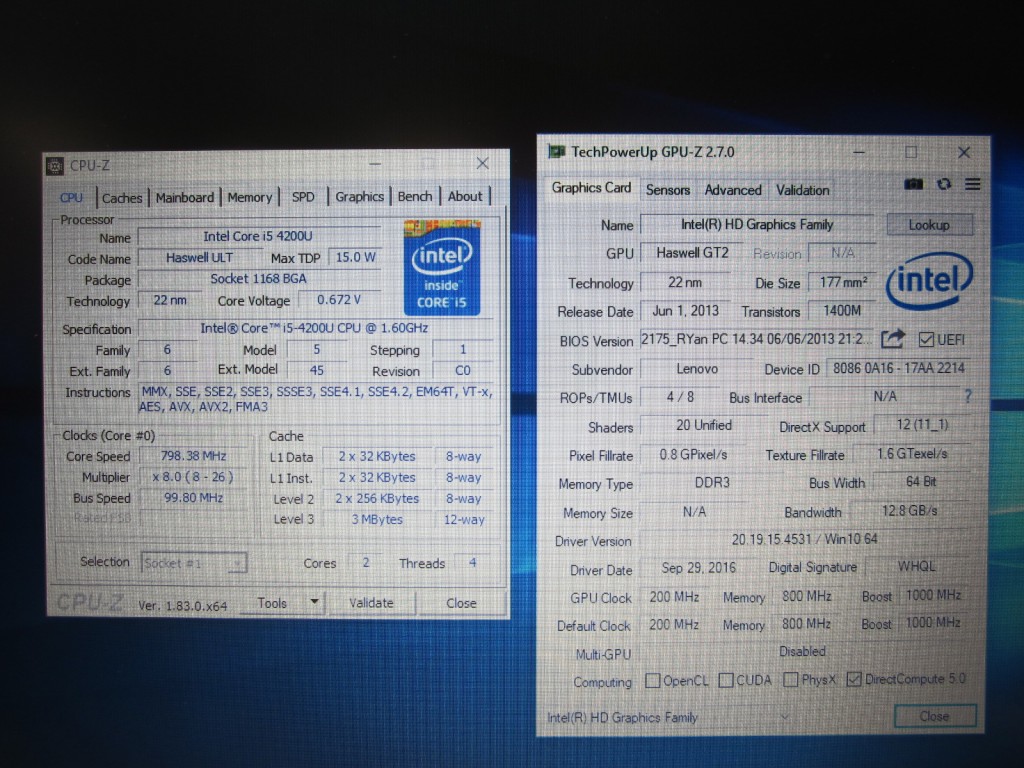Click the Haswell GT2 GPU field
Screen dimensions: 1024x768
(692, 252)
